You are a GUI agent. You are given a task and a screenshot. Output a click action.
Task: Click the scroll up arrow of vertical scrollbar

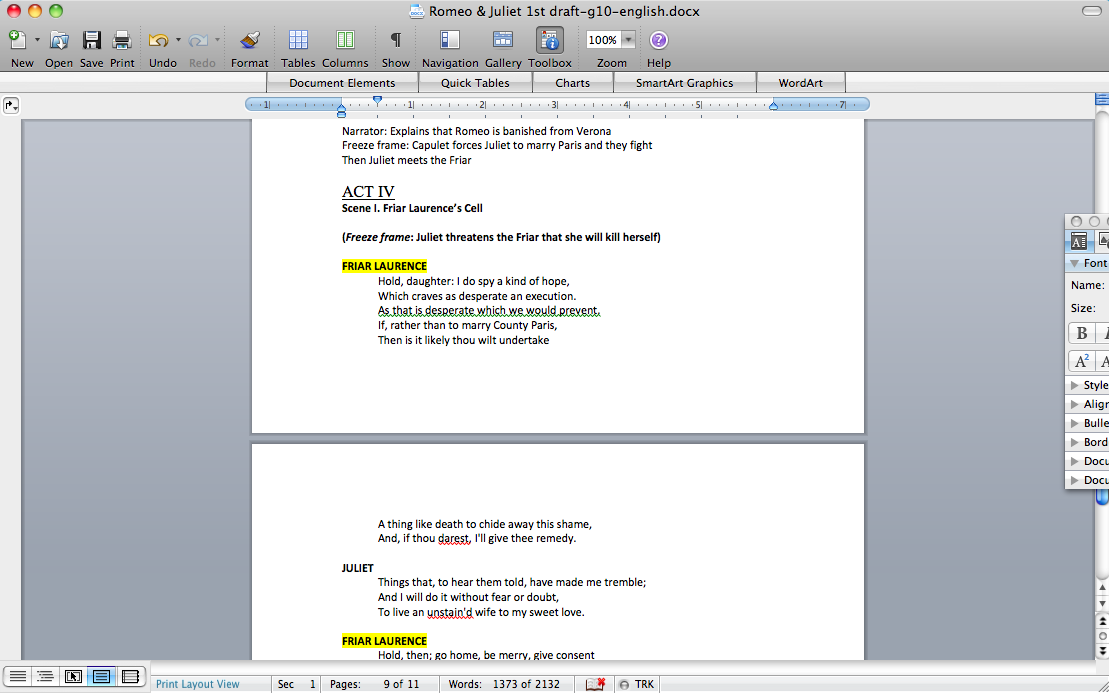(x=1102, y=588)
